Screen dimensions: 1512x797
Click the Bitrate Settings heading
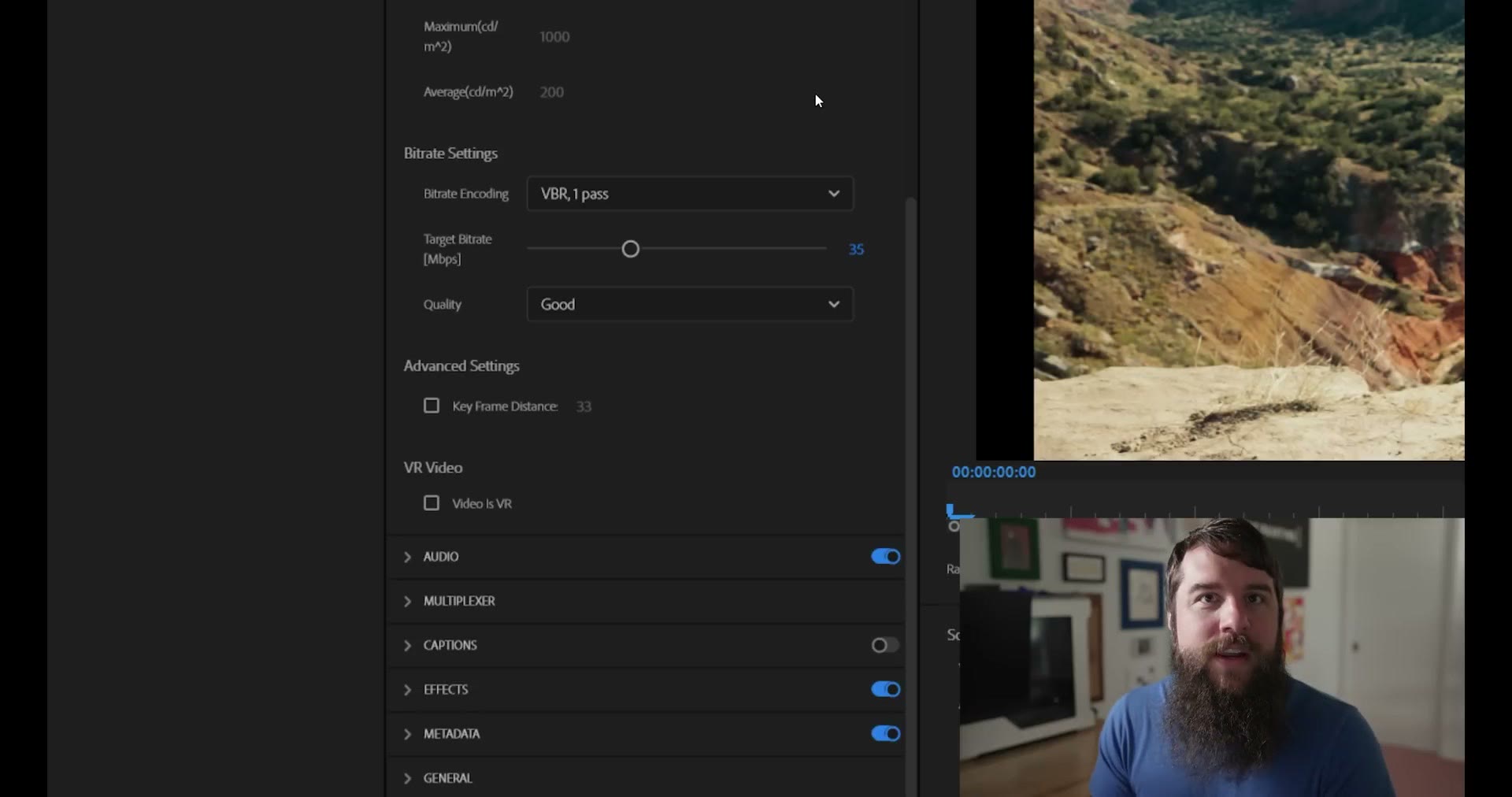tap(450, 154)
